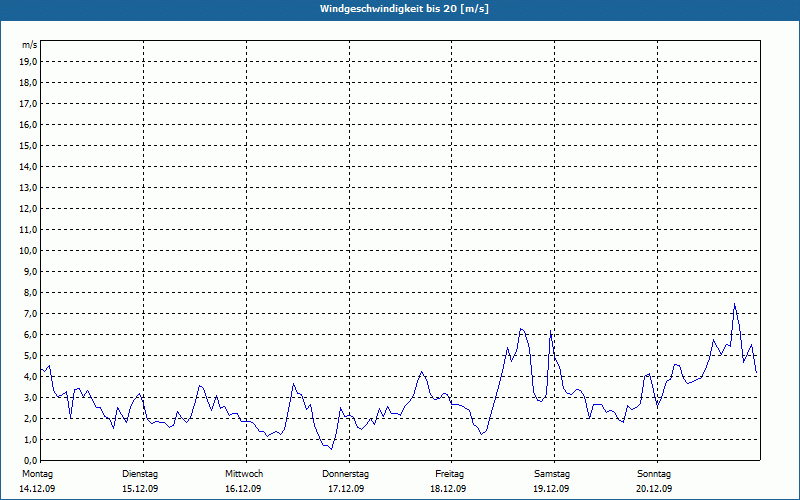Image resolution: width=800 pixels, height=500 pixels.
Task: Select the 'Mittwoch' day label
Action: pos(244,474)
